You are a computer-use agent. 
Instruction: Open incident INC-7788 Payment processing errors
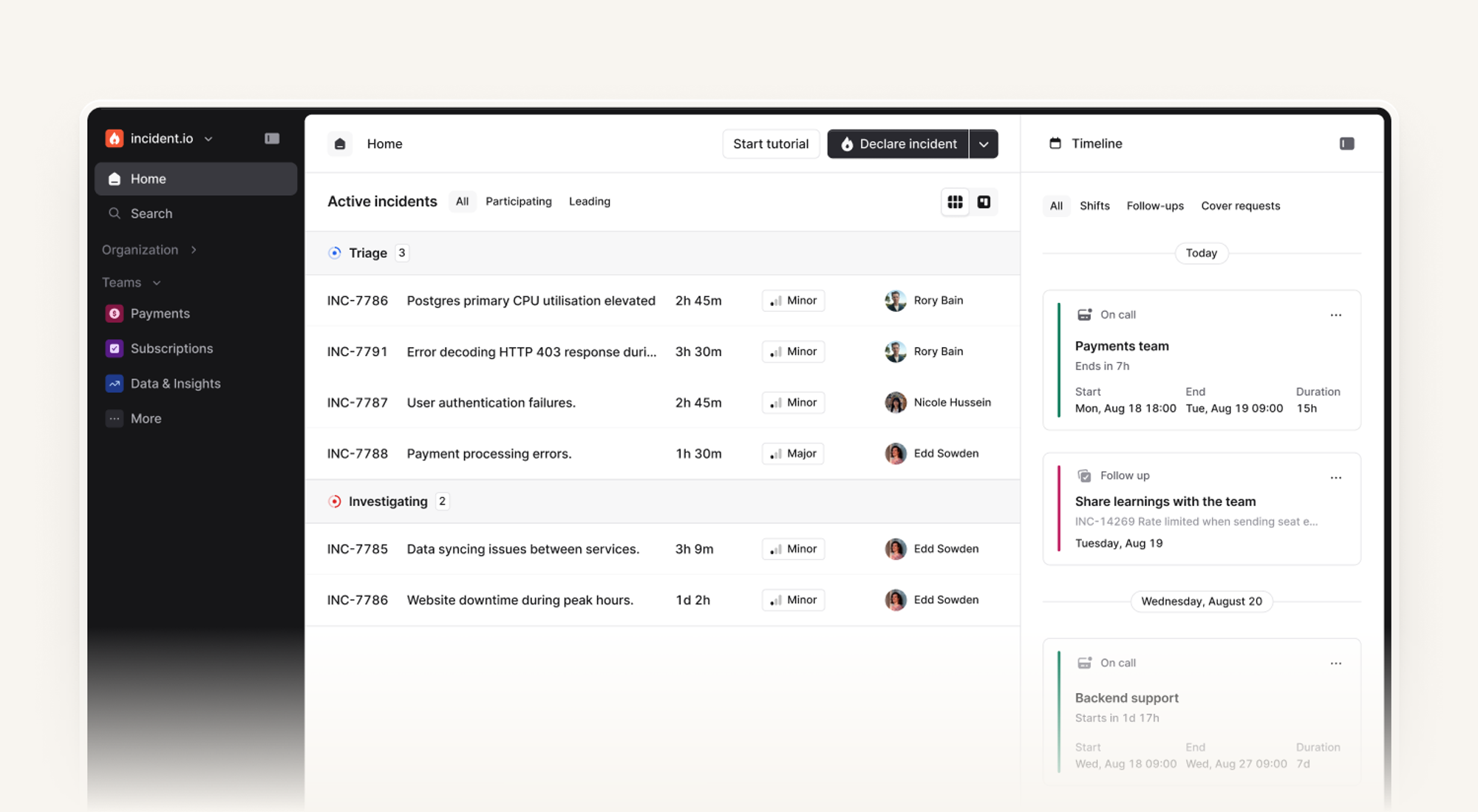click(x=488, y=454)
